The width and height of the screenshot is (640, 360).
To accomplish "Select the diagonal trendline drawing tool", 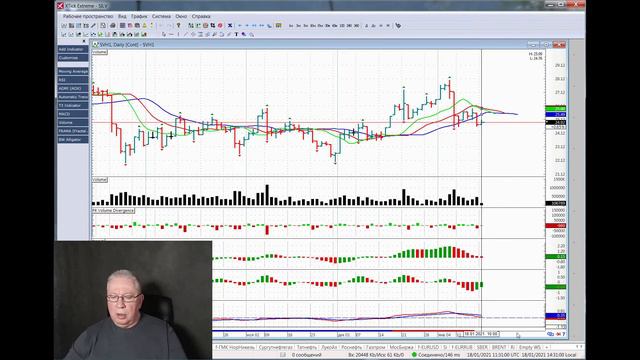I will pyautogui.click(x=185, y=35).
